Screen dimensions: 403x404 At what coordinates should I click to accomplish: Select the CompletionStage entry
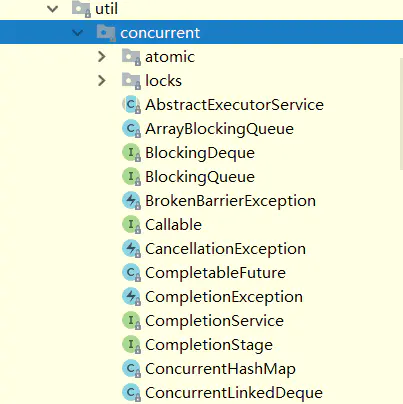click(209, 345)
